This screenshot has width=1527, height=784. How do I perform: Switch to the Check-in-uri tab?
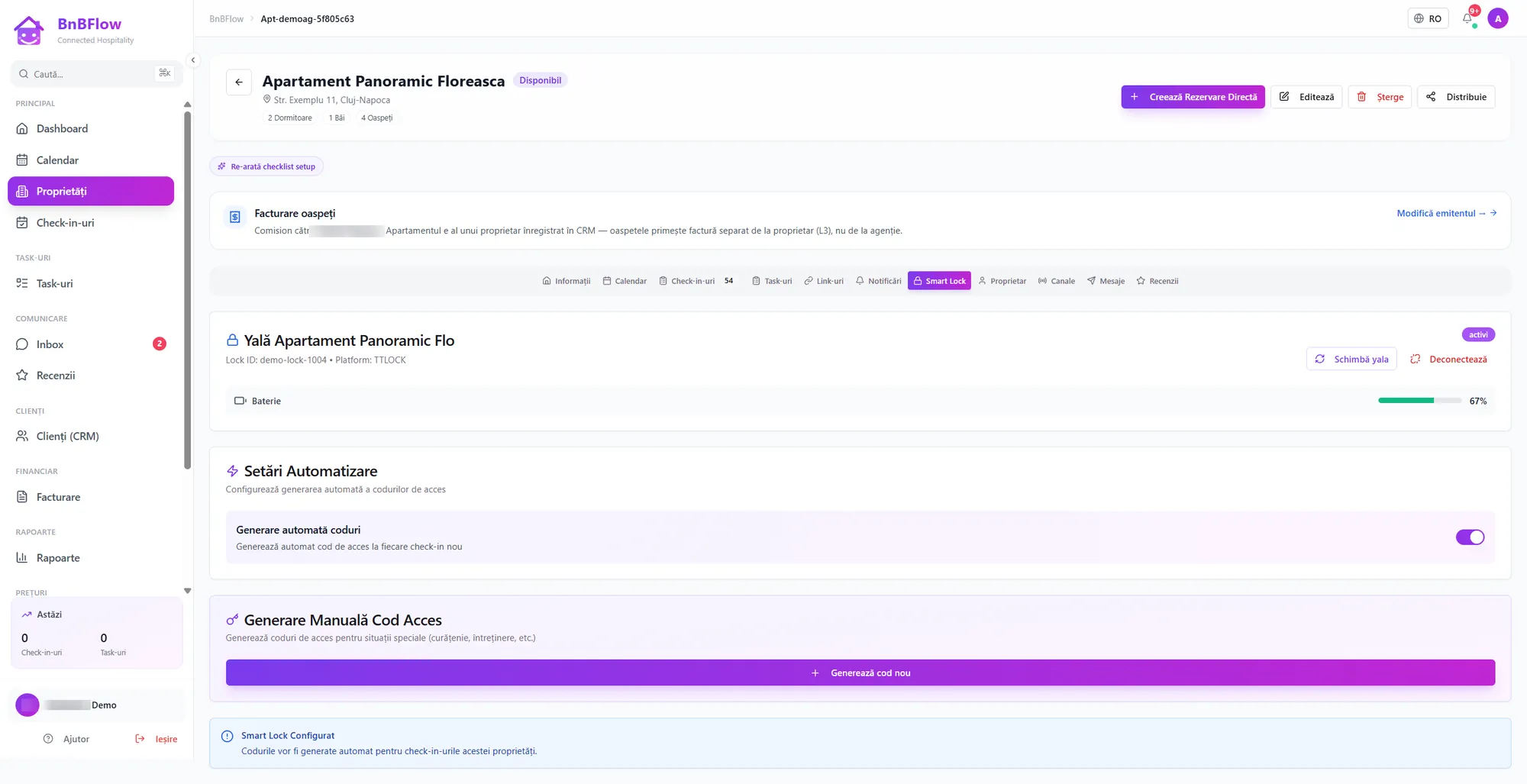[x=696, y=281]
